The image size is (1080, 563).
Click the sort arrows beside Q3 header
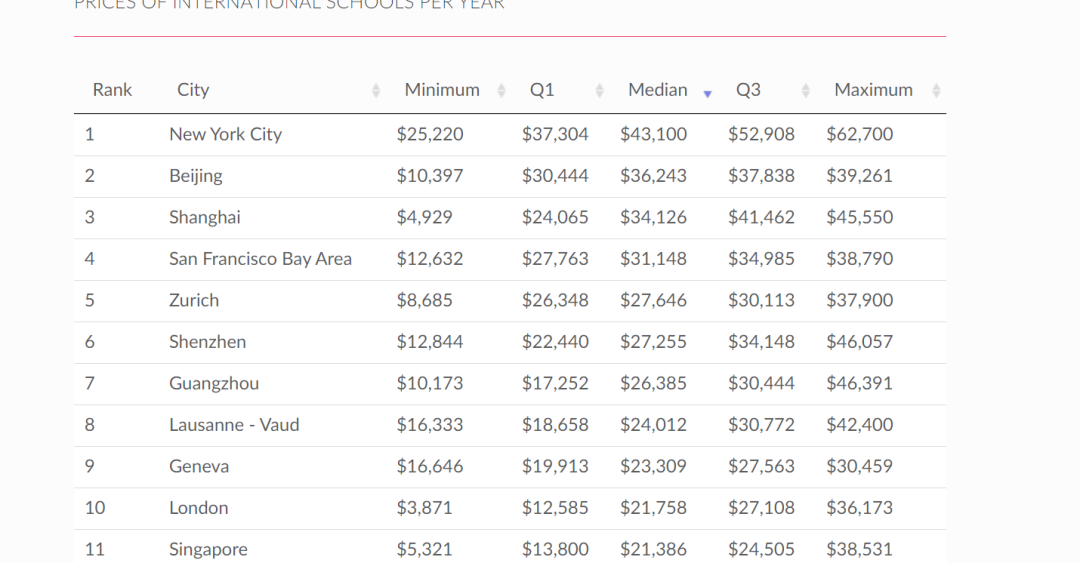(806, 90)
